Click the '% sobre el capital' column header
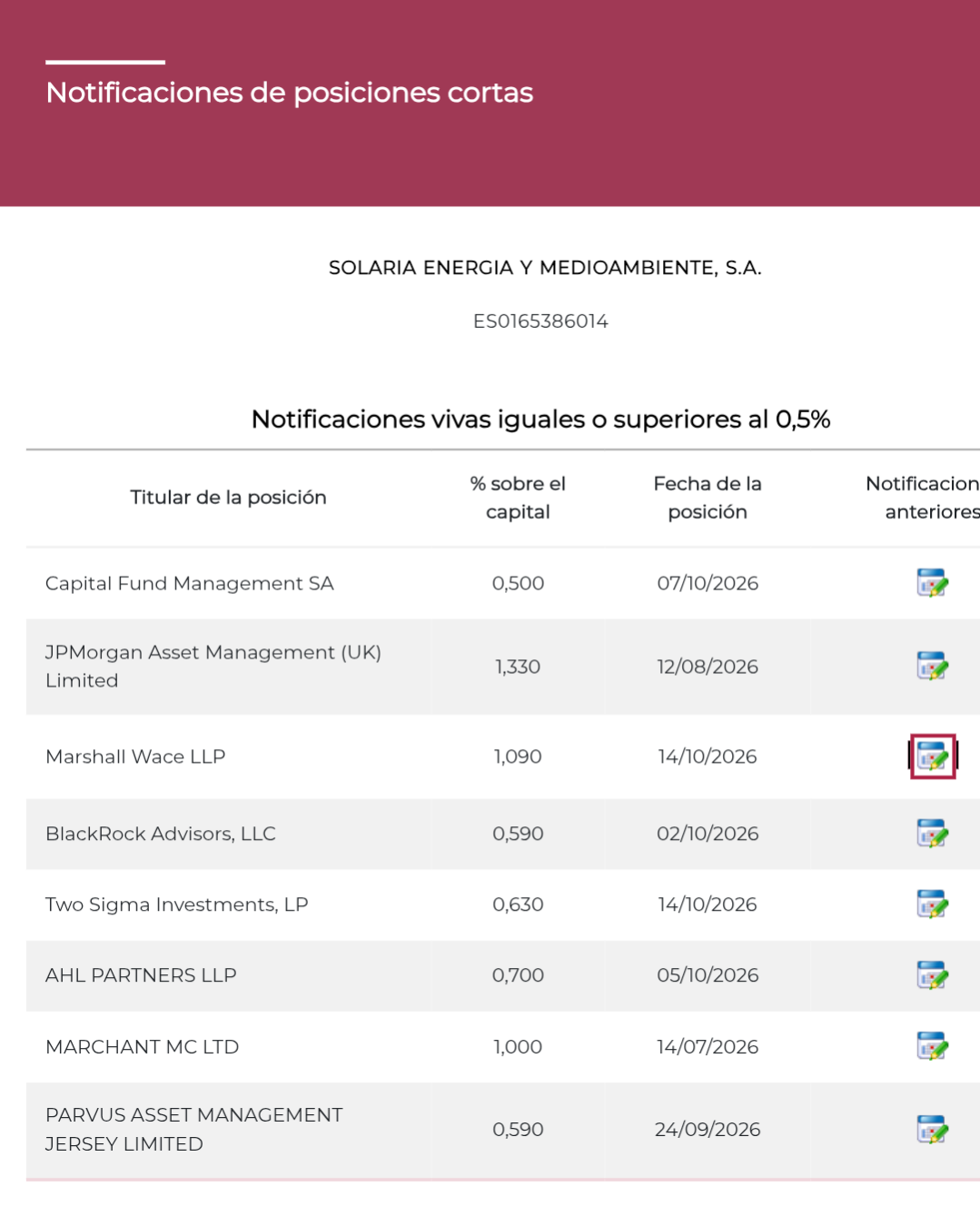Screen dimensions: 980x1216 tap(518, 498)
